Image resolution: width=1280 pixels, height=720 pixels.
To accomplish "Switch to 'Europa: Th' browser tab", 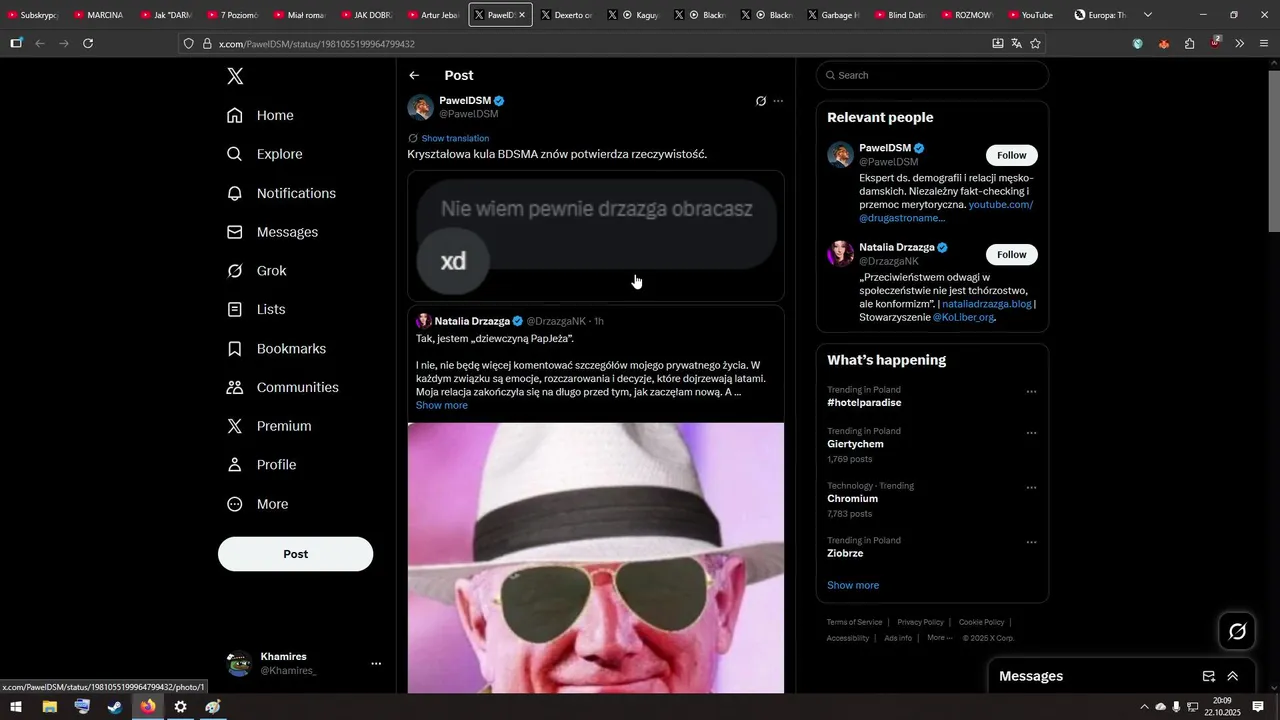I will point(1100,15).
